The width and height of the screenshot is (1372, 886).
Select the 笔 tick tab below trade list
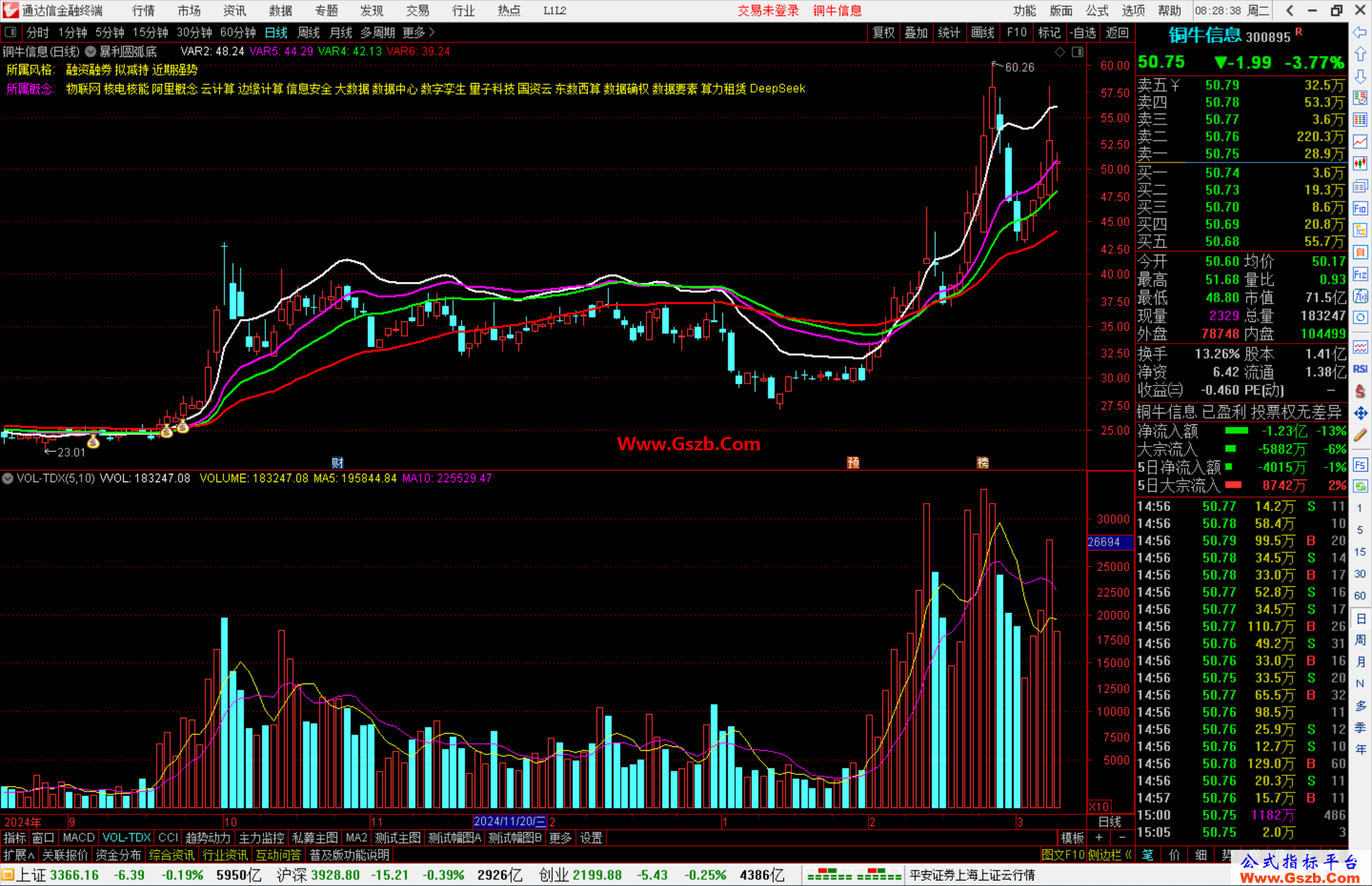coord(1147,855)
